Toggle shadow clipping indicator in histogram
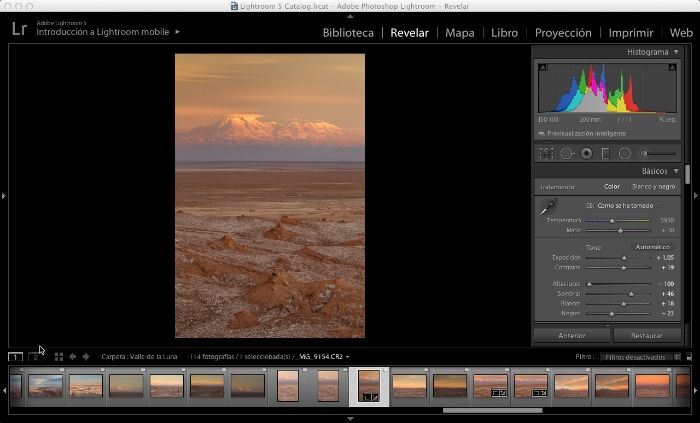Image resolution: width=700 pixels, height=423 pixels. (x=542, y=67)
